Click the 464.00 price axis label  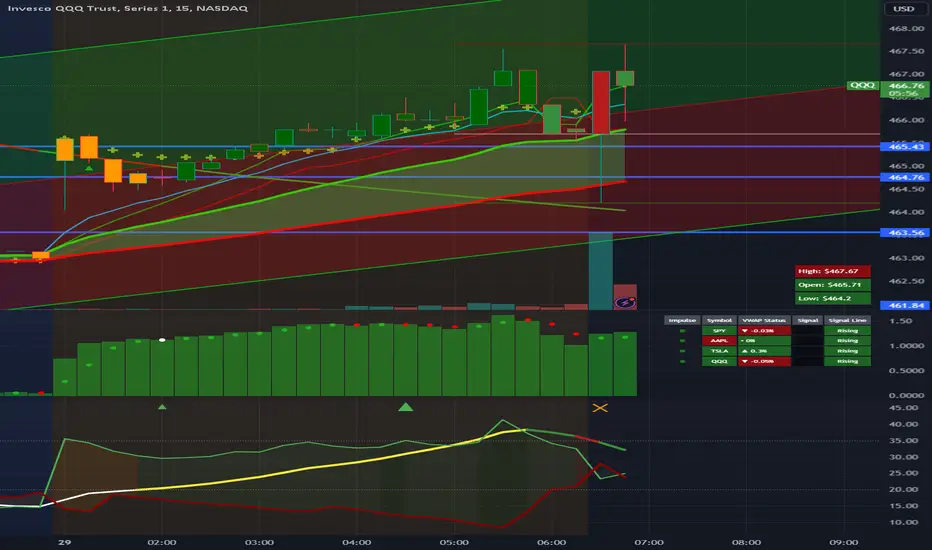906,212
